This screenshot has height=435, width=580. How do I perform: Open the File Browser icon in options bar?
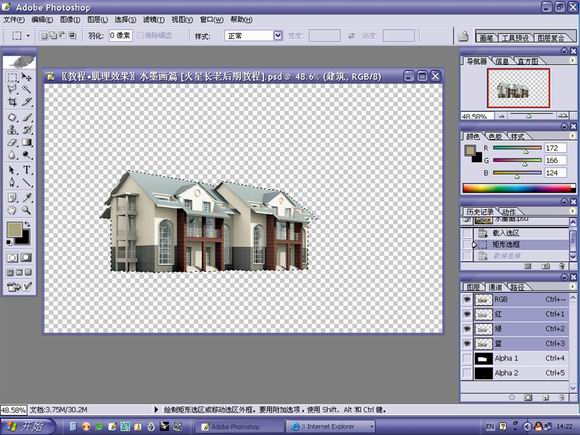(x=463, y=36)
